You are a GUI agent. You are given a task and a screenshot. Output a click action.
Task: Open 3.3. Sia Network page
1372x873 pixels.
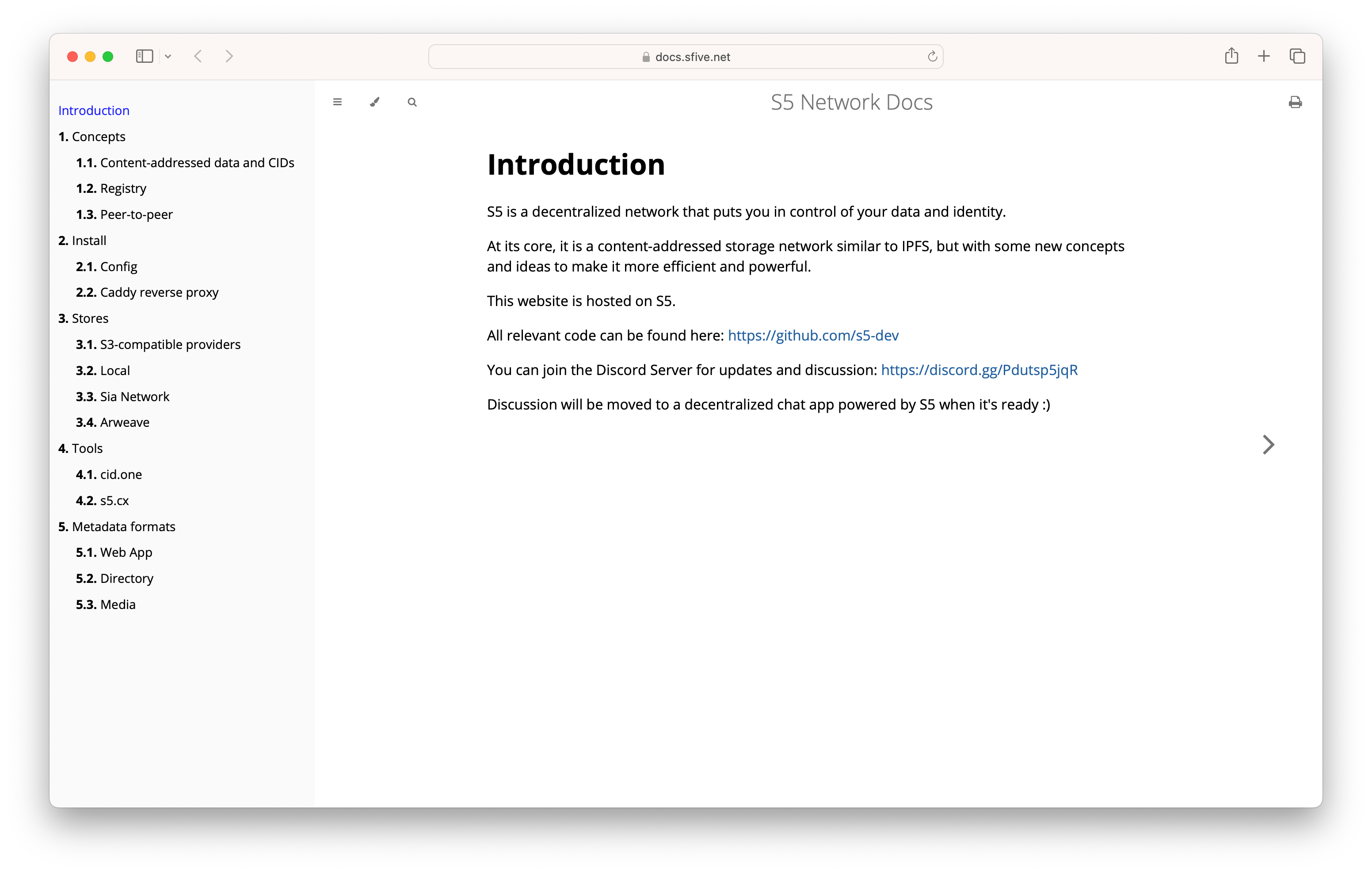122,396
